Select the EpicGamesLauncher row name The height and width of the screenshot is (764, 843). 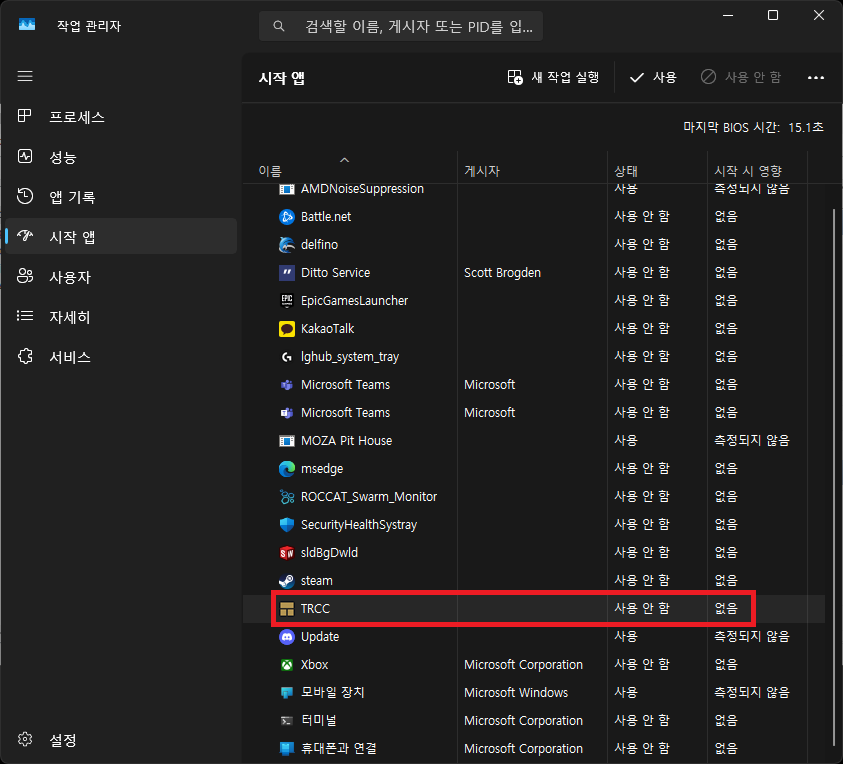(x=354, y=301)
